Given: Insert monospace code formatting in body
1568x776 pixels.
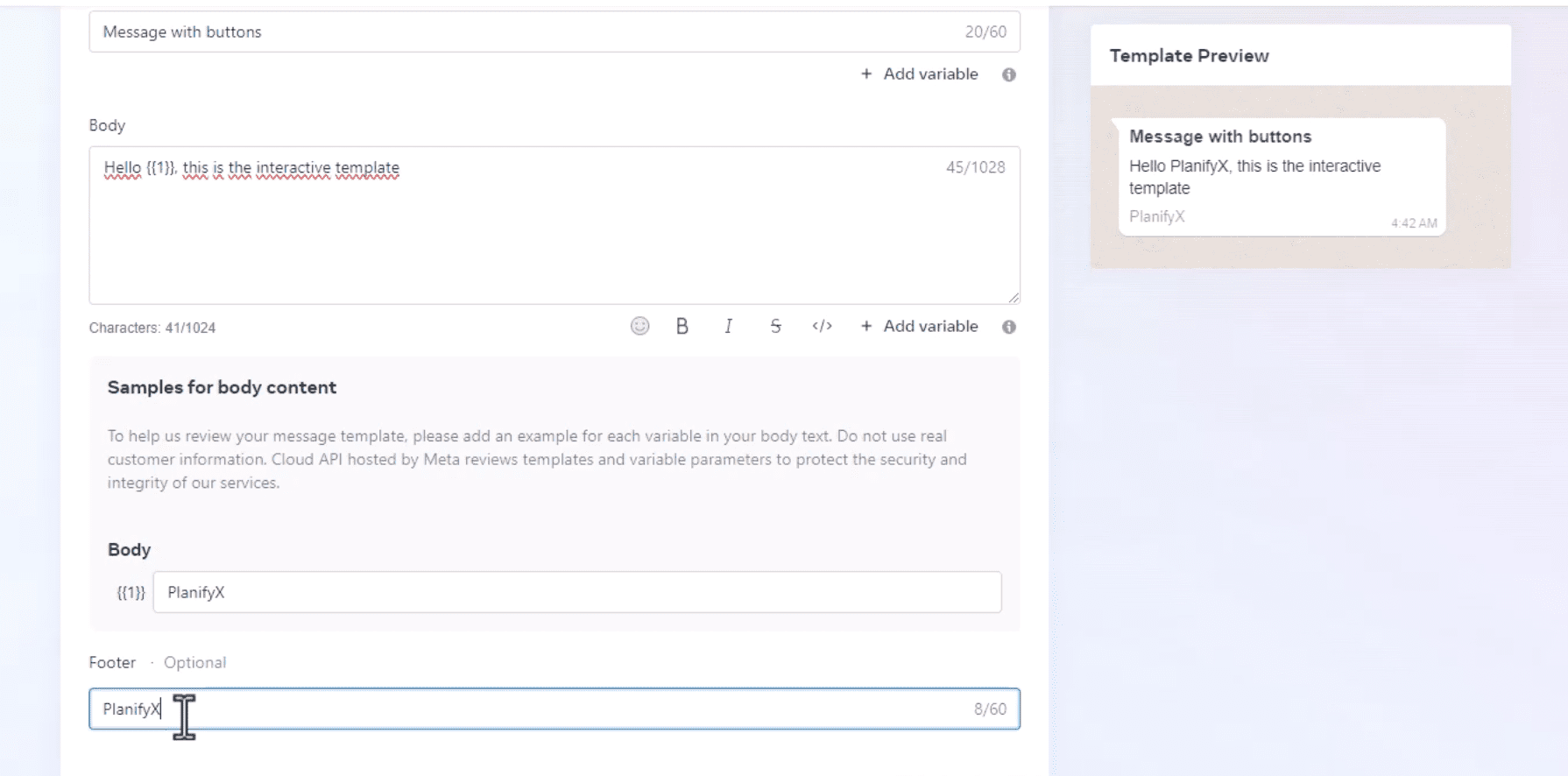Looking at the screenshot, I should coord(822,327).
